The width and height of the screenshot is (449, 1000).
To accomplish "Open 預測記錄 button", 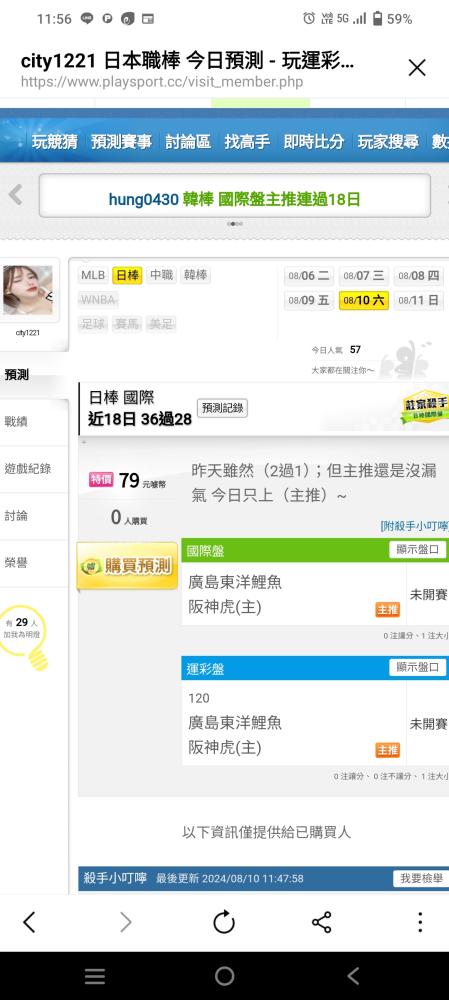I will (222, 409).
